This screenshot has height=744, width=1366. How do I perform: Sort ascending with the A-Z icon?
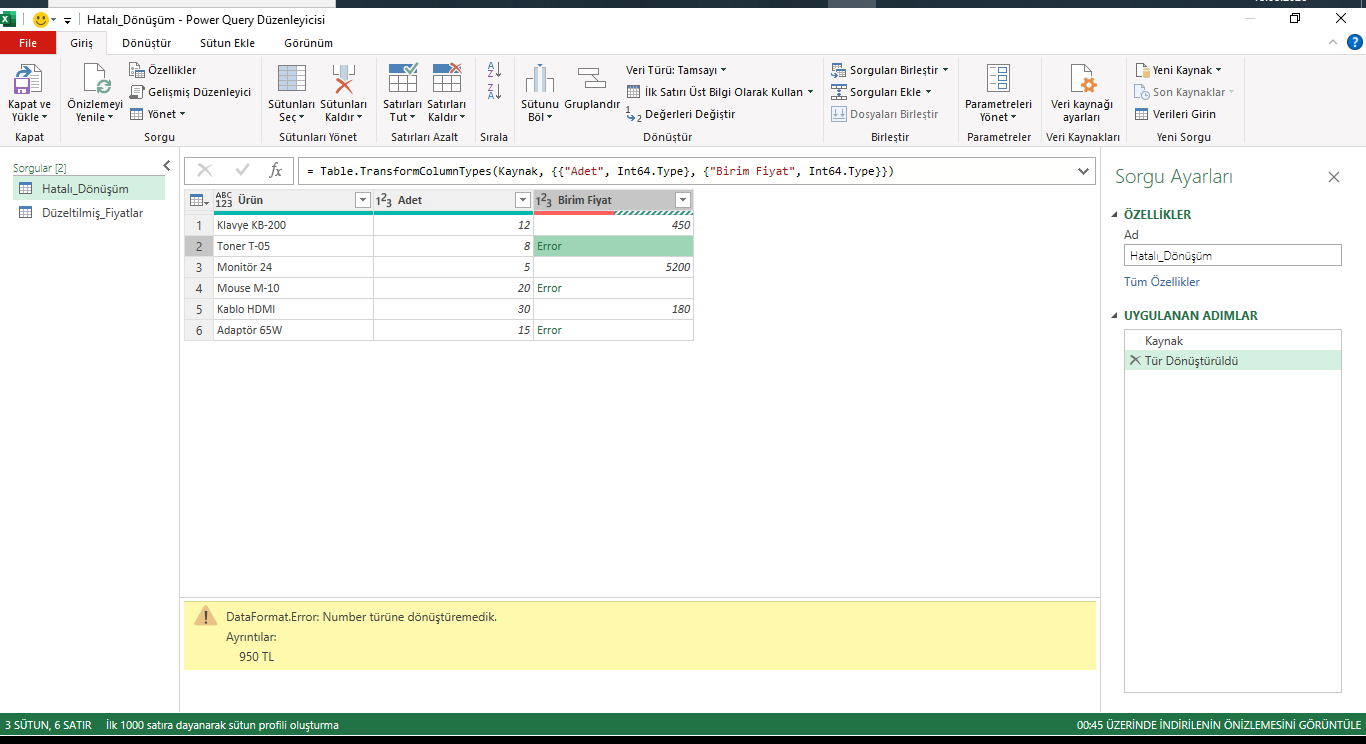click(x=494, y=70)
